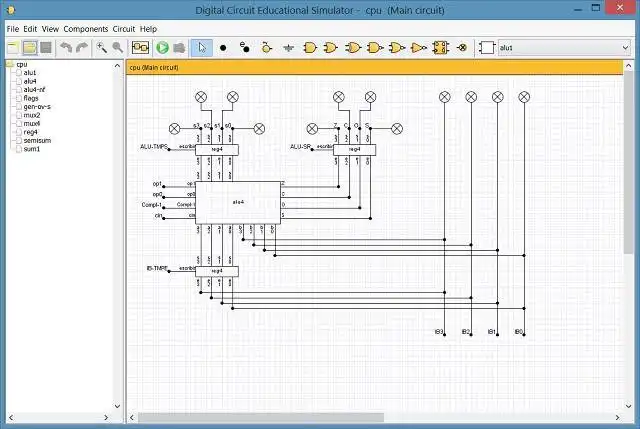Select the single black dot connection tool
This screenshot has height=429, width=640.
[x=223, y=48]
